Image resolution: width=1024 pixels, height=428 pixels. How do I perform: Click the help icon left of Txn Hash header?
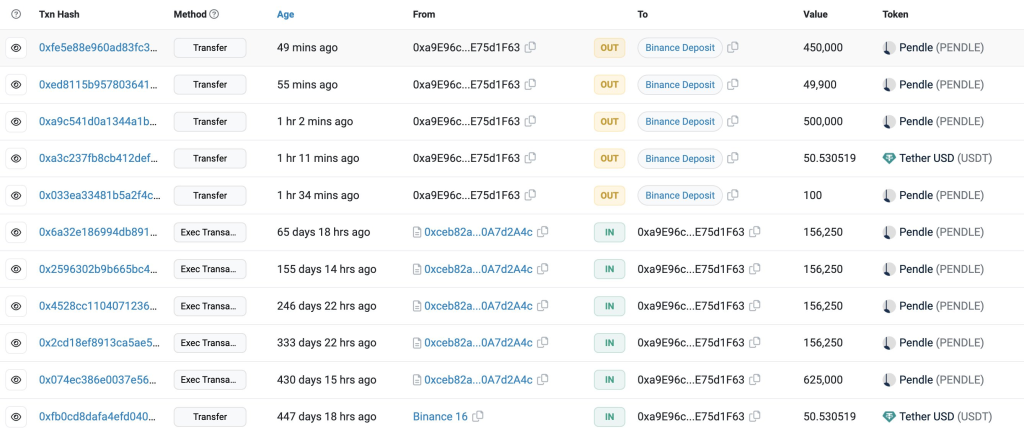[x=16, y=14]
